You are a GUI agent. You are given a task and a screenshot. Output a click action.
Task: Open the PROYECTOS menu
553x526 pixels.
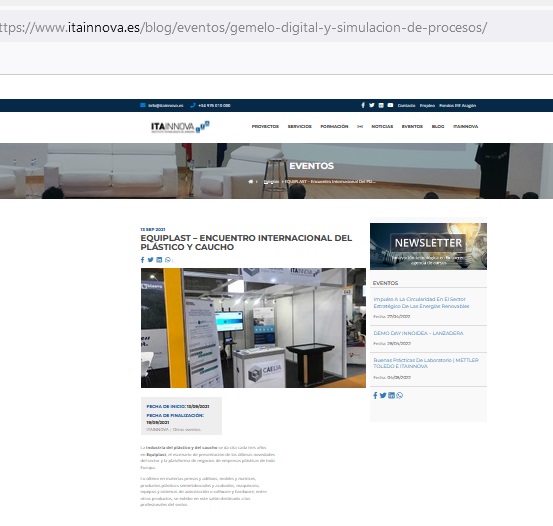click(x=265, y=126)
